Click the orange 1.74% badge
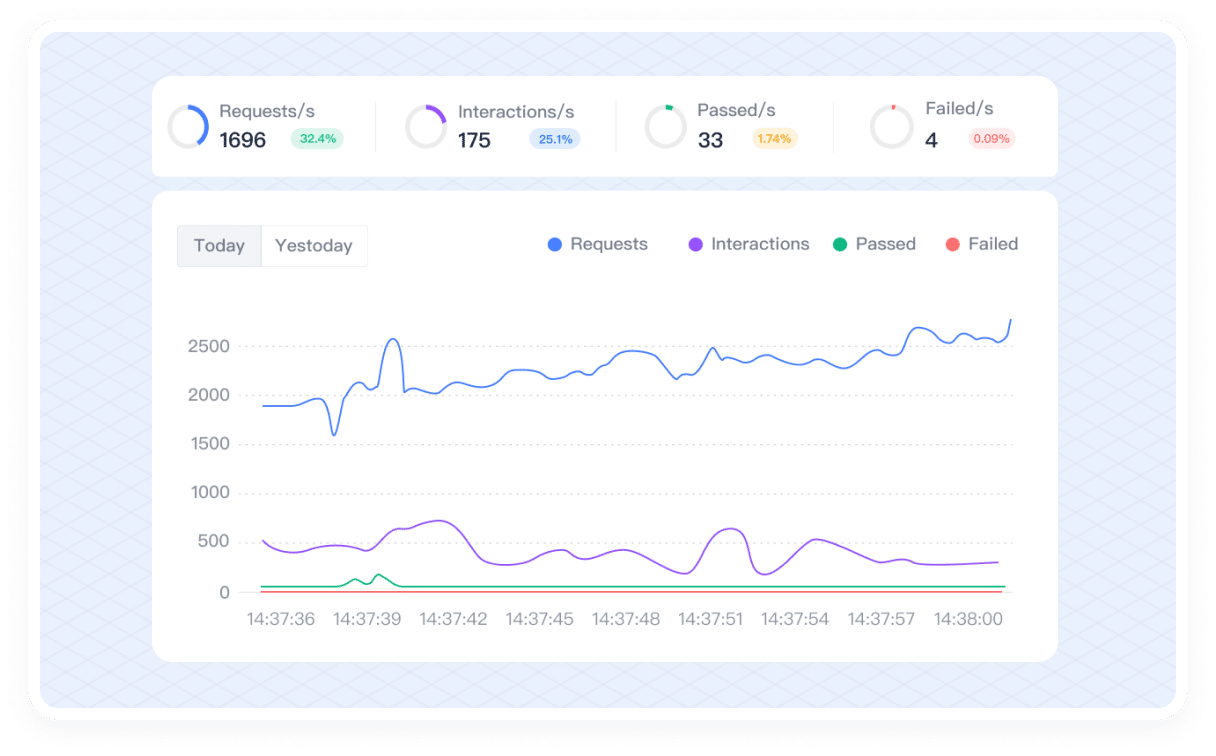 coord(774,139)
